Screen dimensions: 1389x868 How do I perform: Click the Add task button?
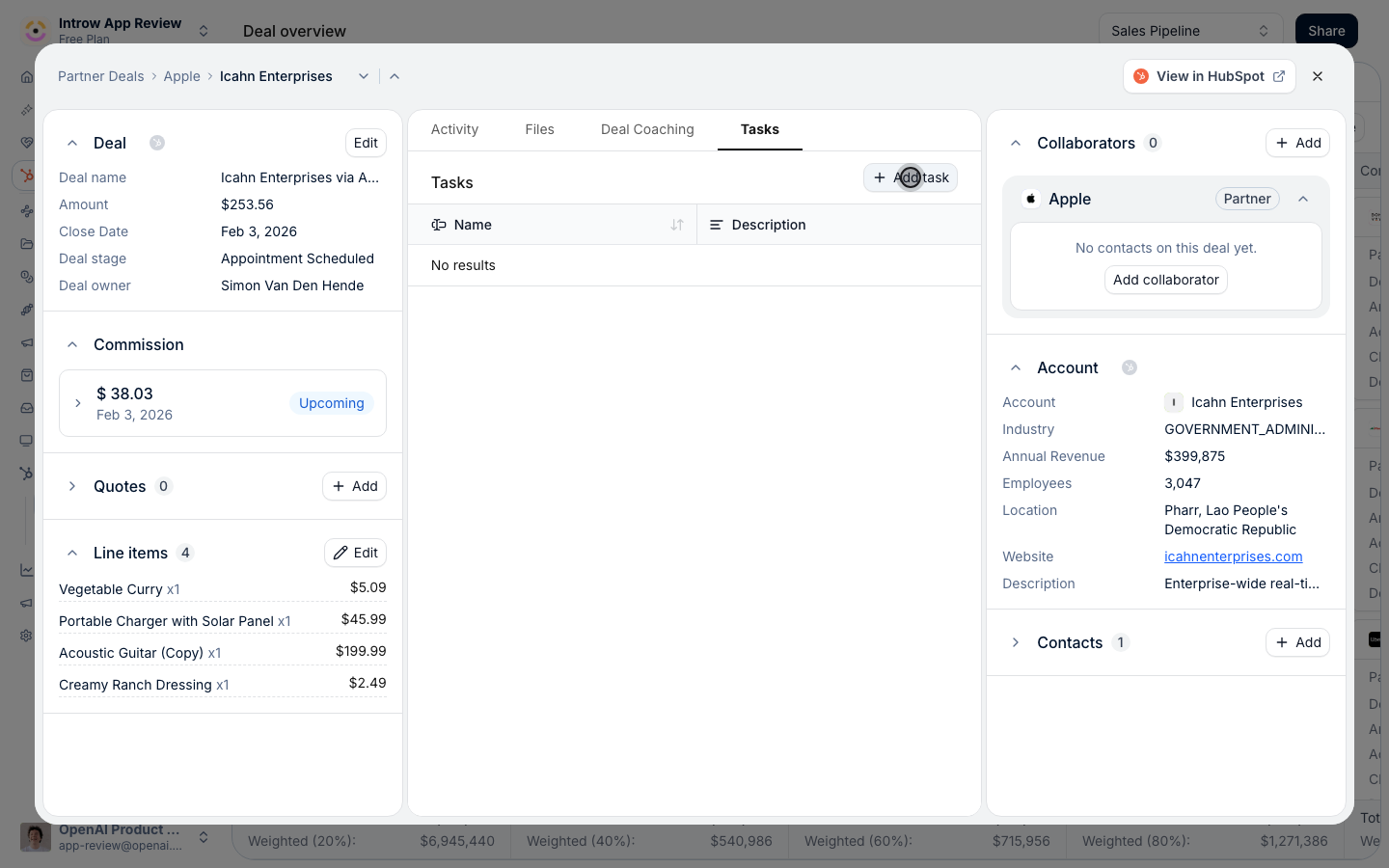pos(911,177)
